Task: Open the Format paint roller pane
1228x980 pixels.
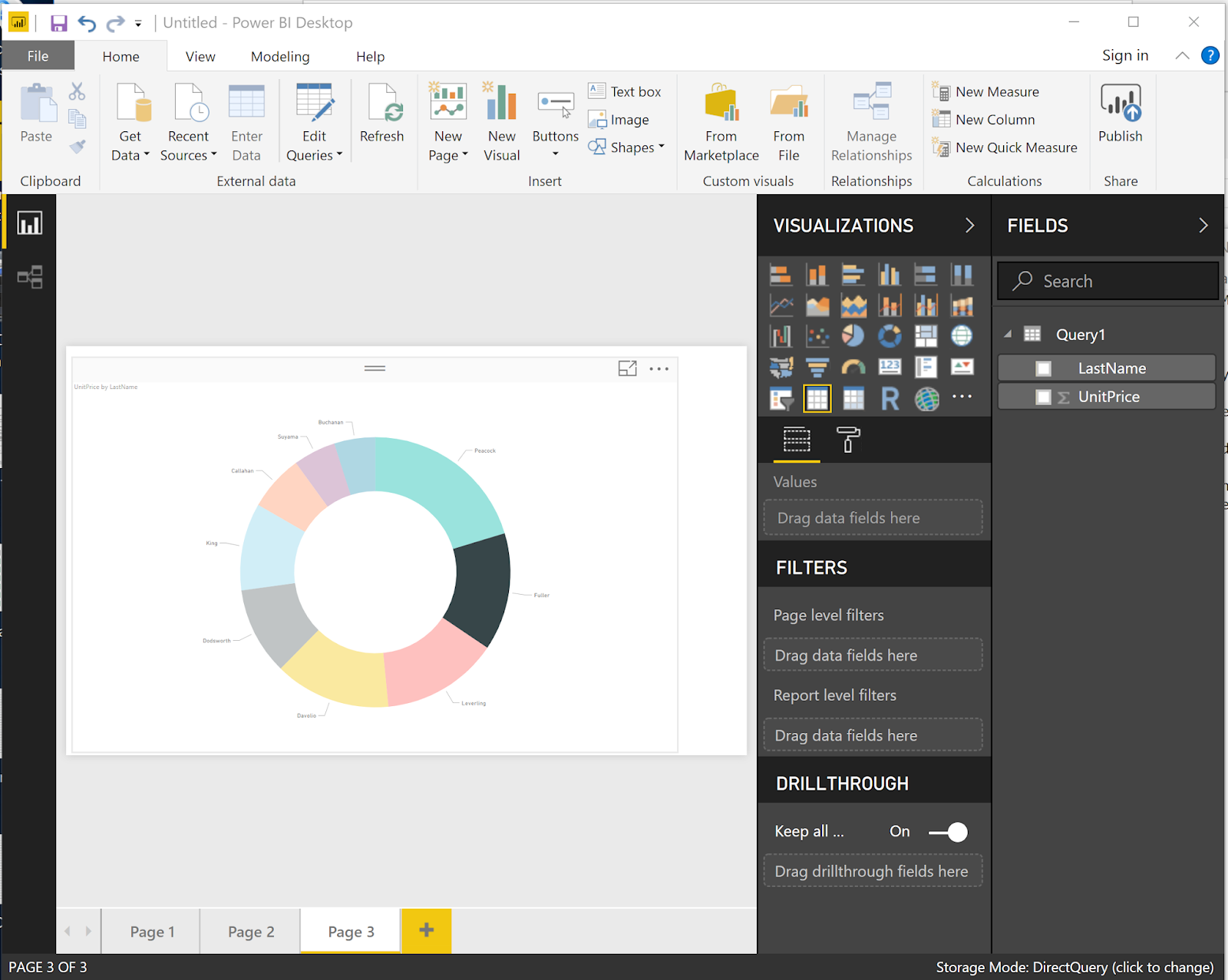Action: (848, 440)
